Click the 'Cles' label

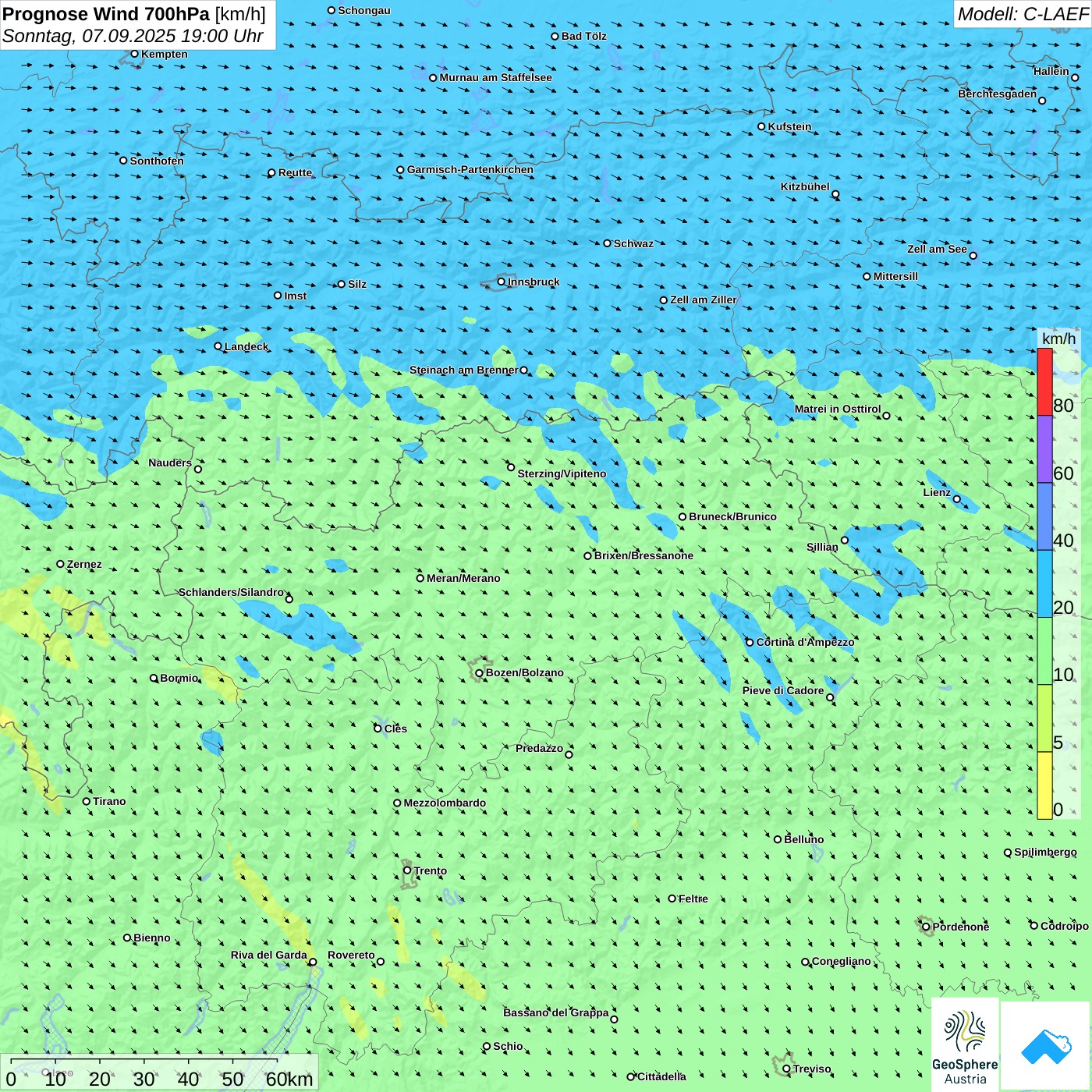click(395, 729)
